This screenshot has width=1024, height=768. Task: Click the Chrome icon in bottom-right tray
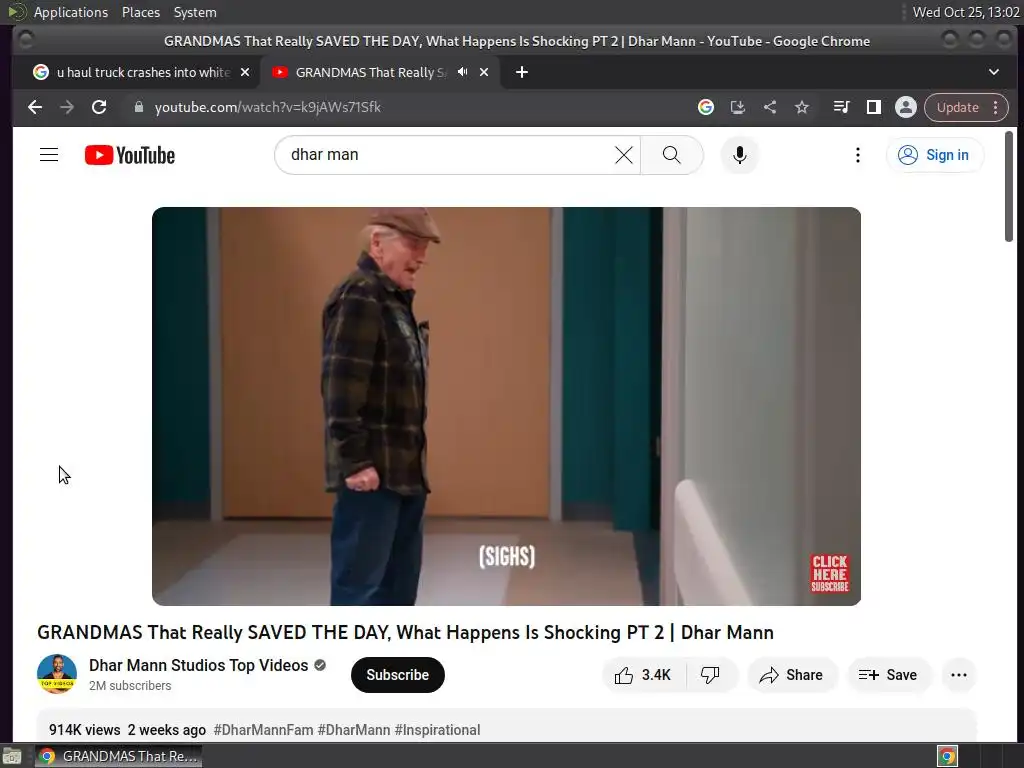click(x=947, y=756)
